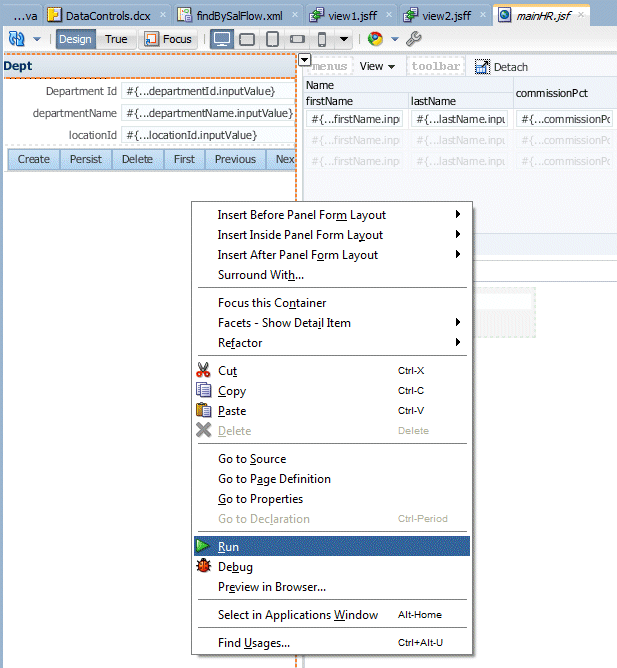
Task: Select Debug with bug icon
Action: click(332, 567)
